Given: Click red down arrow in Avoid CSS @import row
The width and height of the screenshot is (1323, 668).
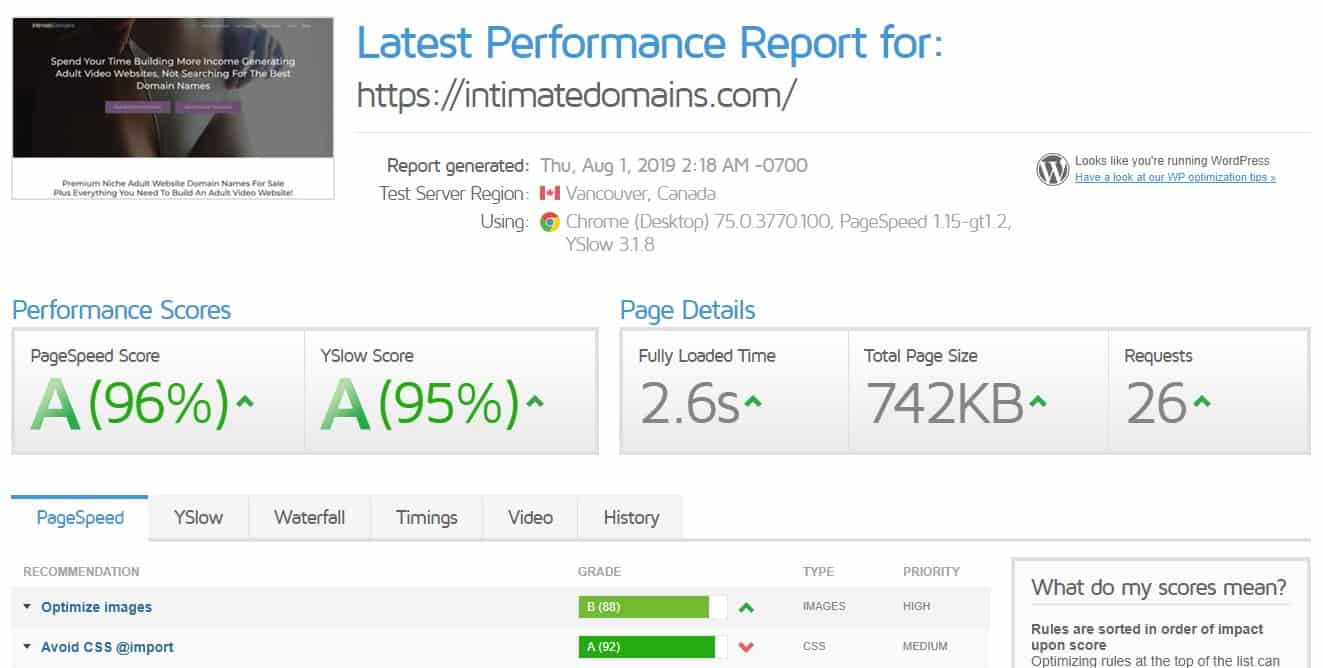Looking at the screenshot, I should click(746, 647).
